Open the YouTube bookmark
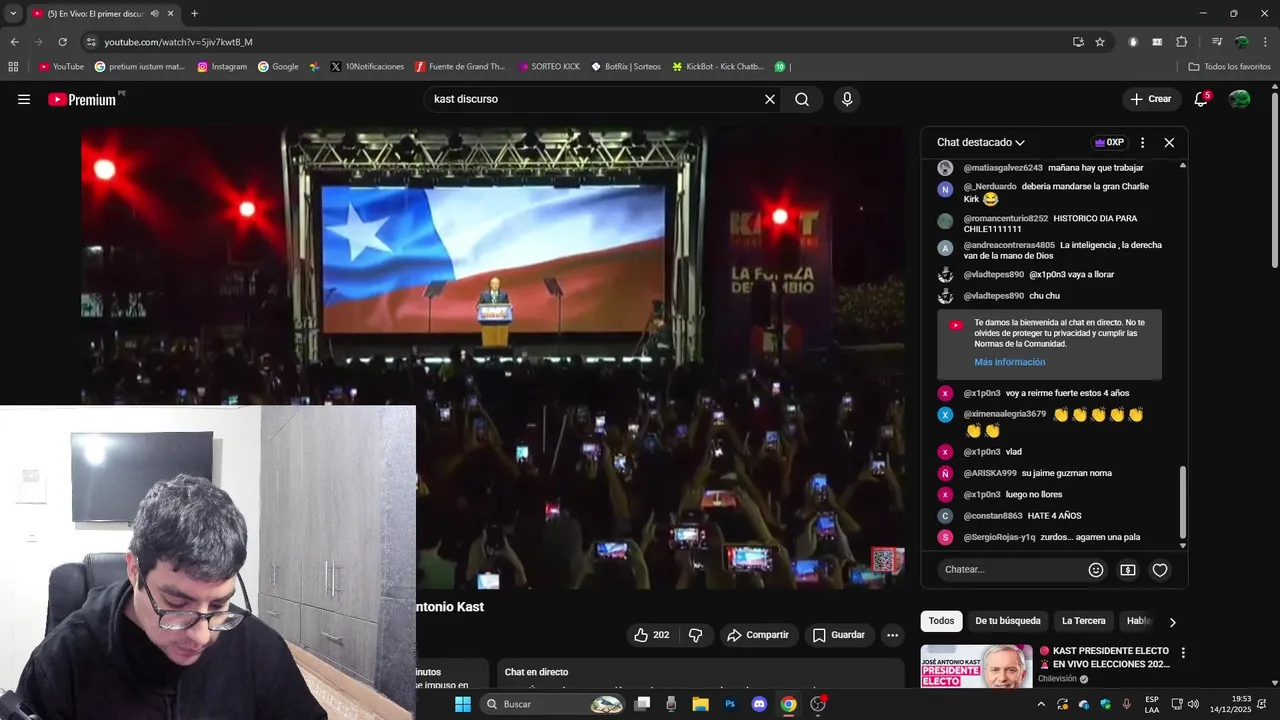Screen dimensions: 1280x720 [x=62, y=67]
